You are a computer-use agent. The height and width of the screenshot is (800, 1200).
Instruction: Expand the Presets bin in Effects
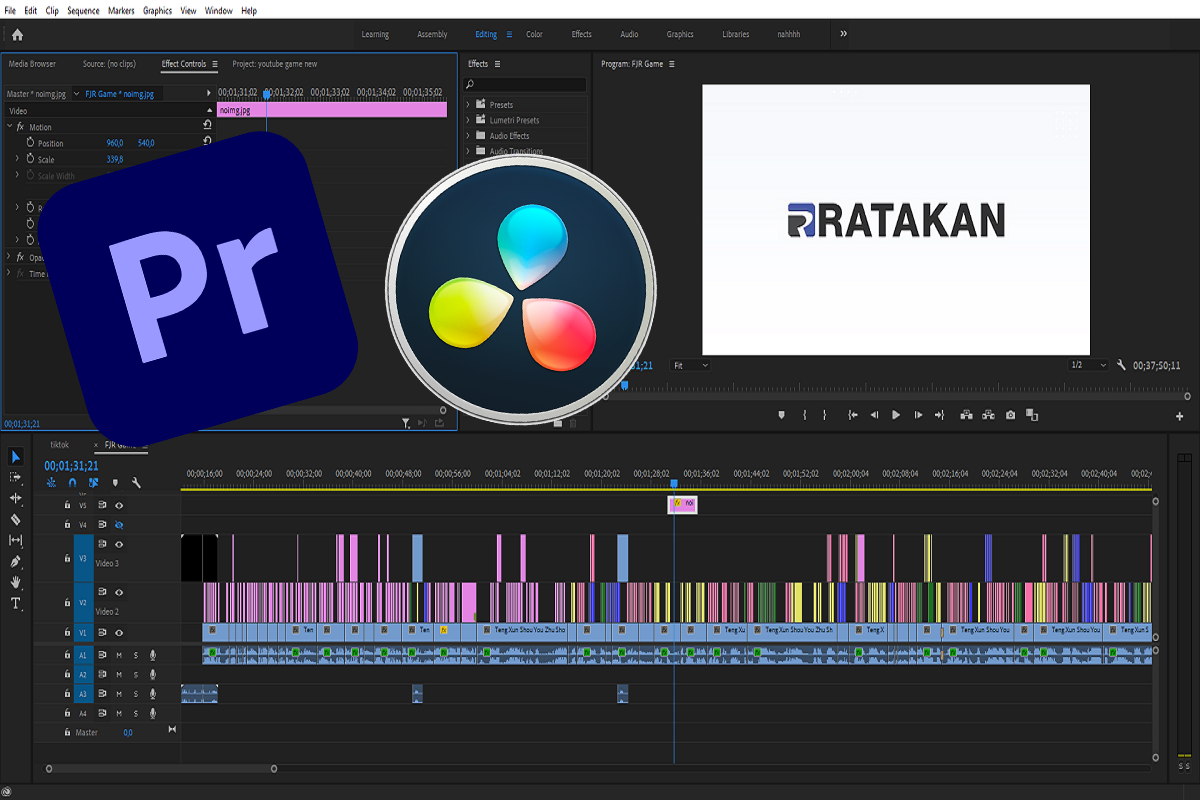click(468, 104)
